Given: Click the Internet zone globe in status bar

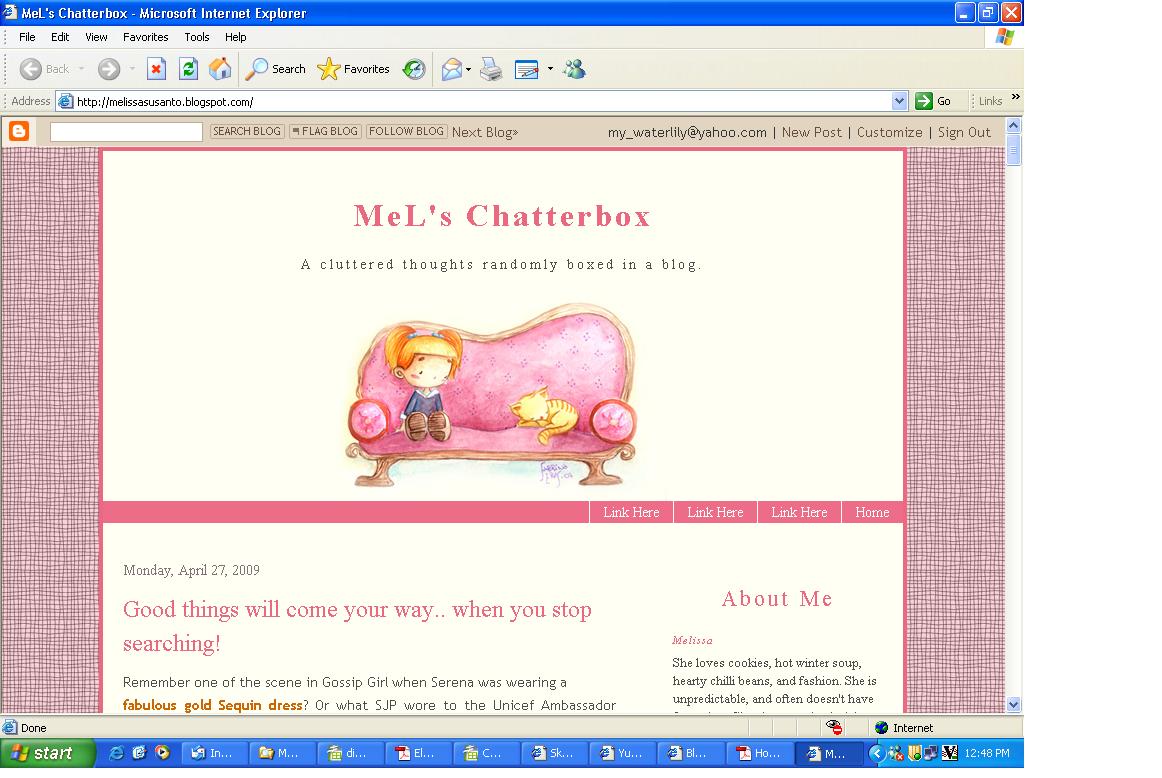Looking at the screenshot, I should [x=881, y=728].
